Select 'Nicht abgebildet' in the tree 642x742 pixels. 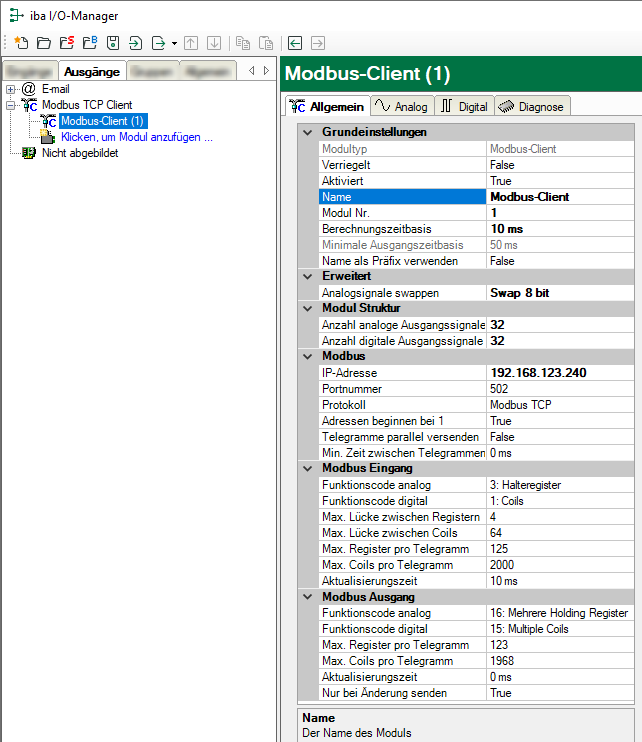80,153
